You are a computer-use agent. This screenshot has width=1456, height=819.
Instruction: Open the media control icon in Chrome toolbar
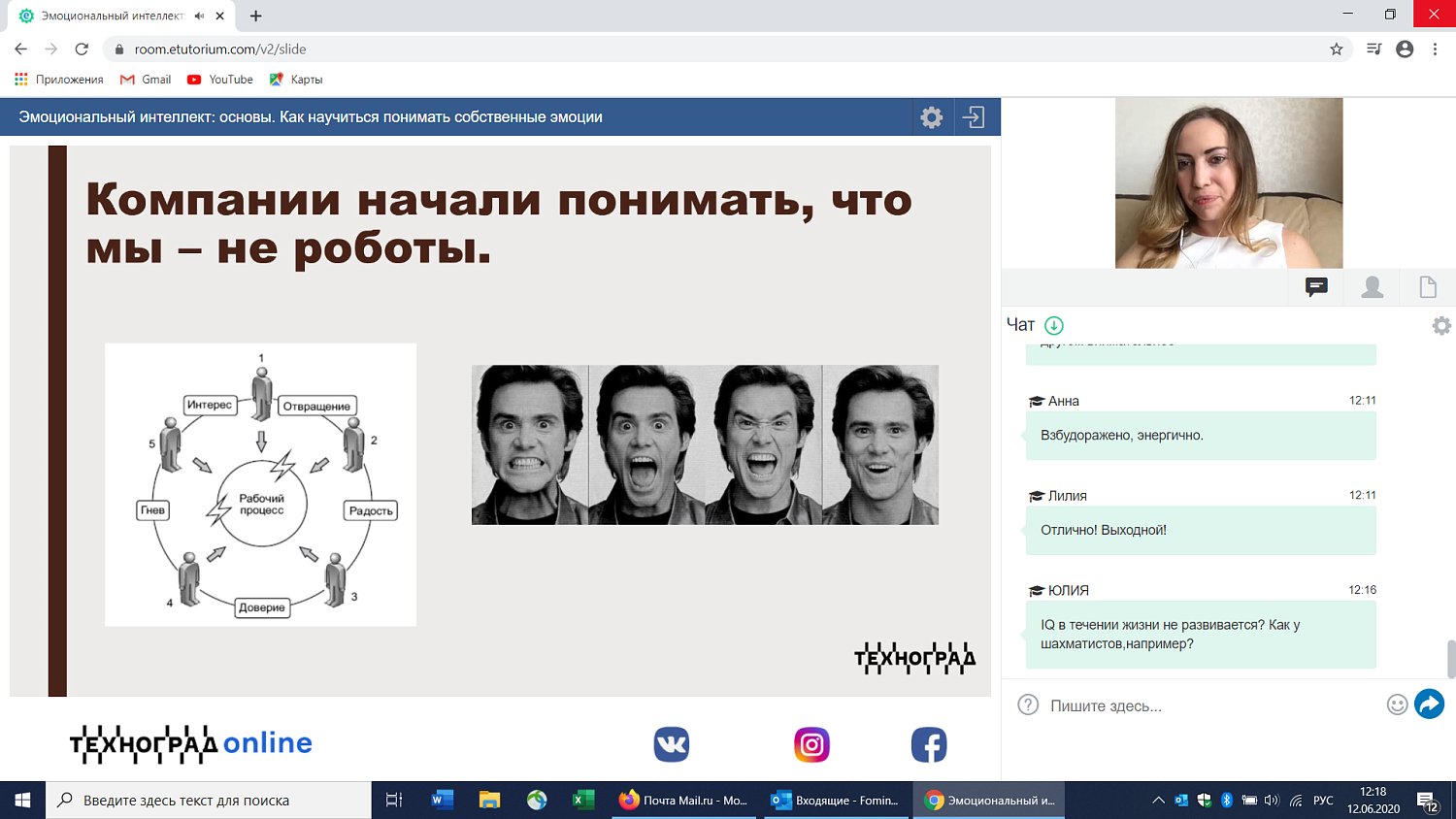(1373, 49)
